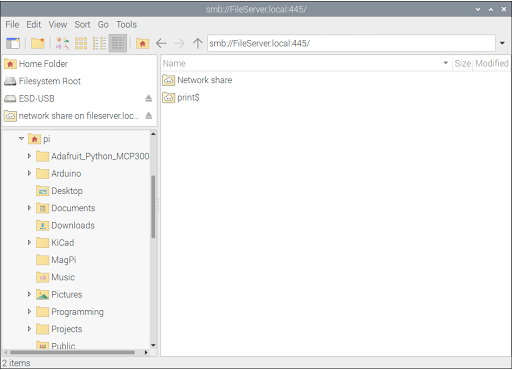Select the Music folder in tree
The width and height of the screenshot is (512, 370).
55,277
